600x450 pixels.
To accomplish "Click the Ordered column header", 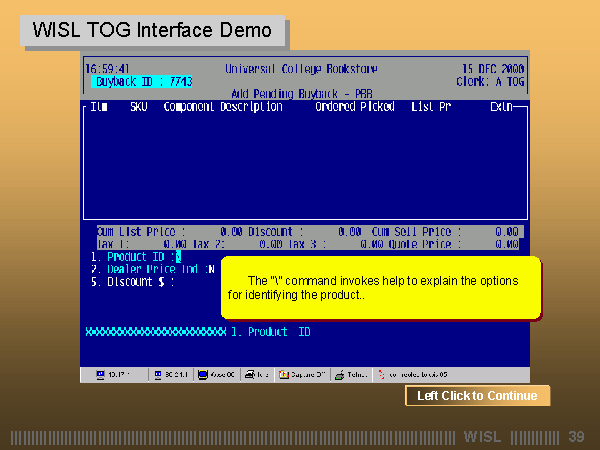I will point(335,106).
